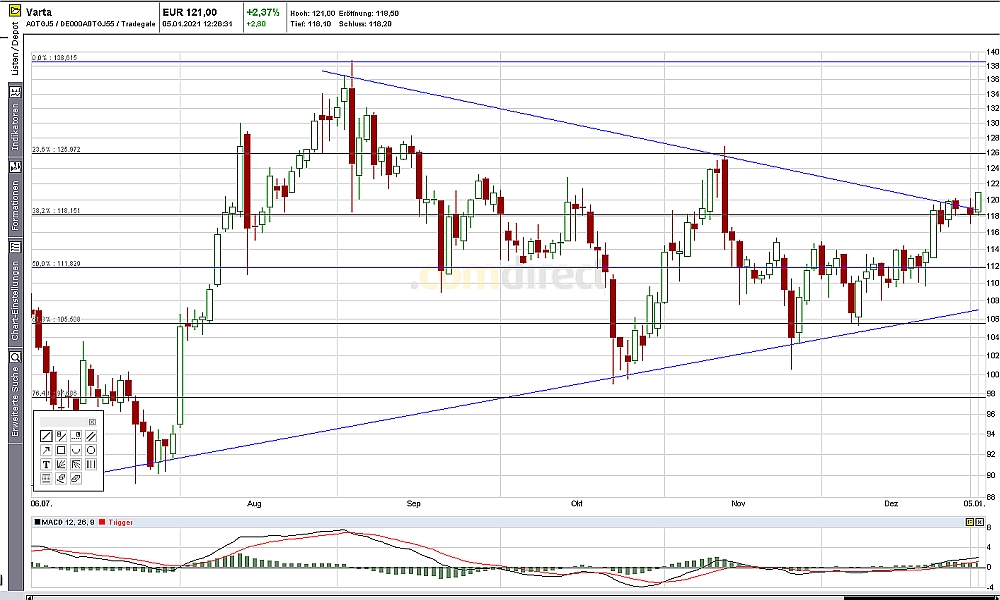This screenshot has height=600, width=1000.
Task: Grab the drawing tools palette title bar
Action: point(64,422)
